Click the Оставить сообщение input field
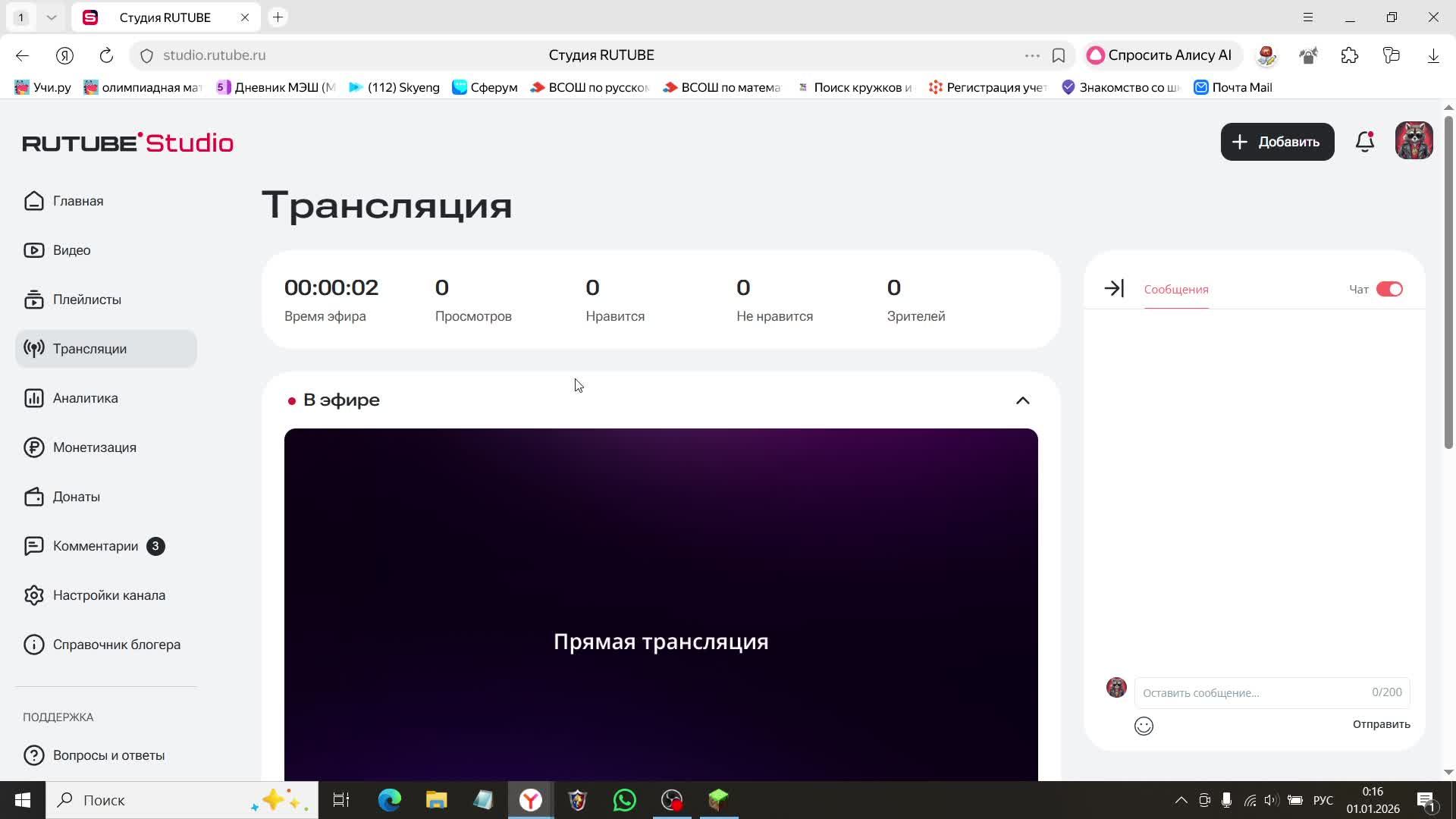This screenshot has width=1456, height=819. tap(1251, 693)
